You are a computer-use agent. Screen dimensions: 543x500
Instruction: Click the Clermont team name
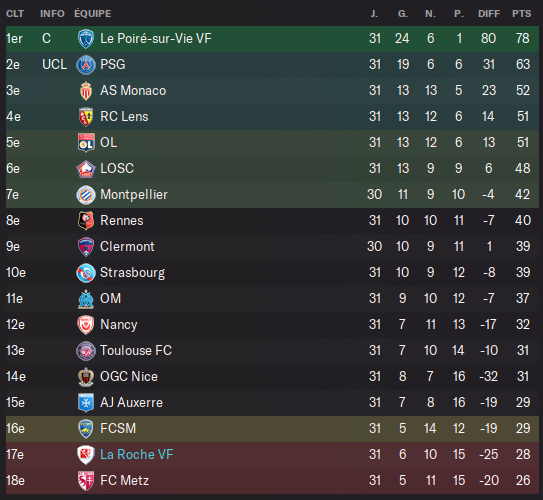(x=127, y=247)
